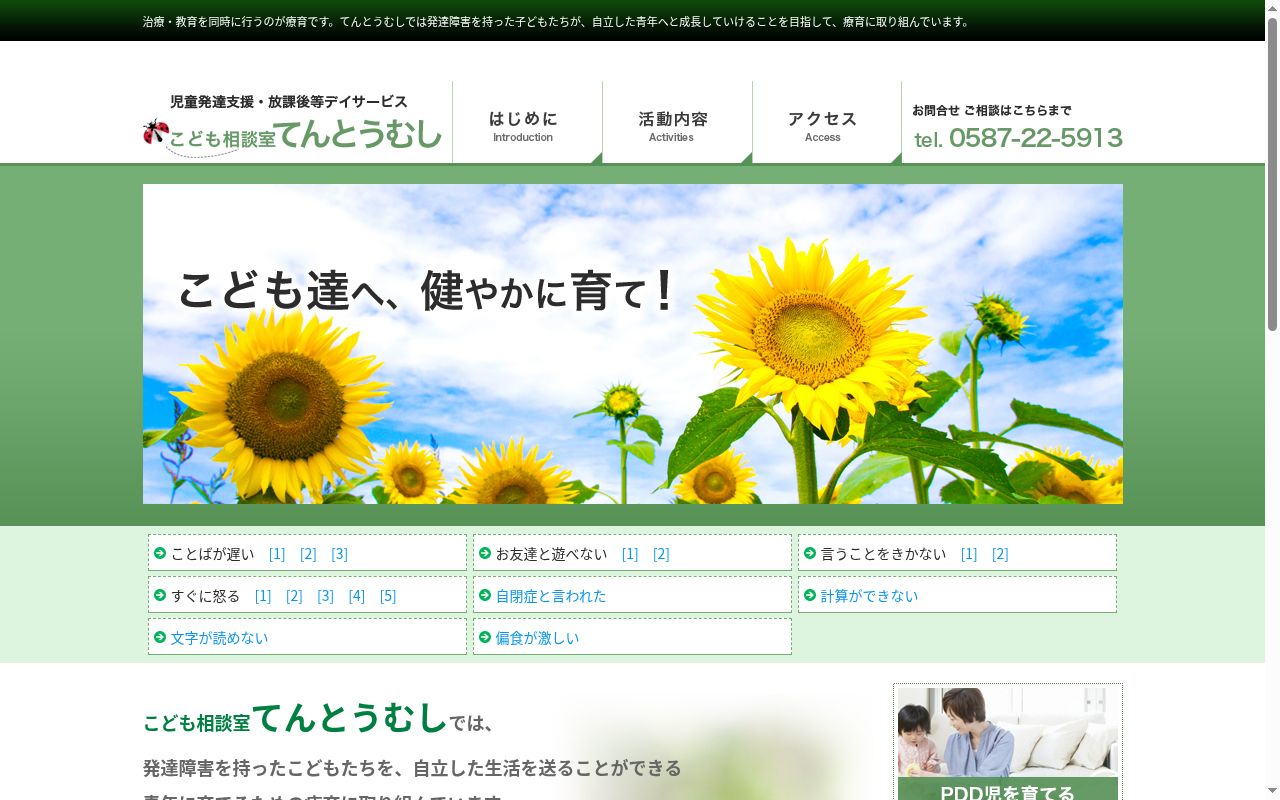Click the scrollbar up arrow
Viewport: 1280px width, 800px height.
pyautogui.click(x=1272, y=6)
